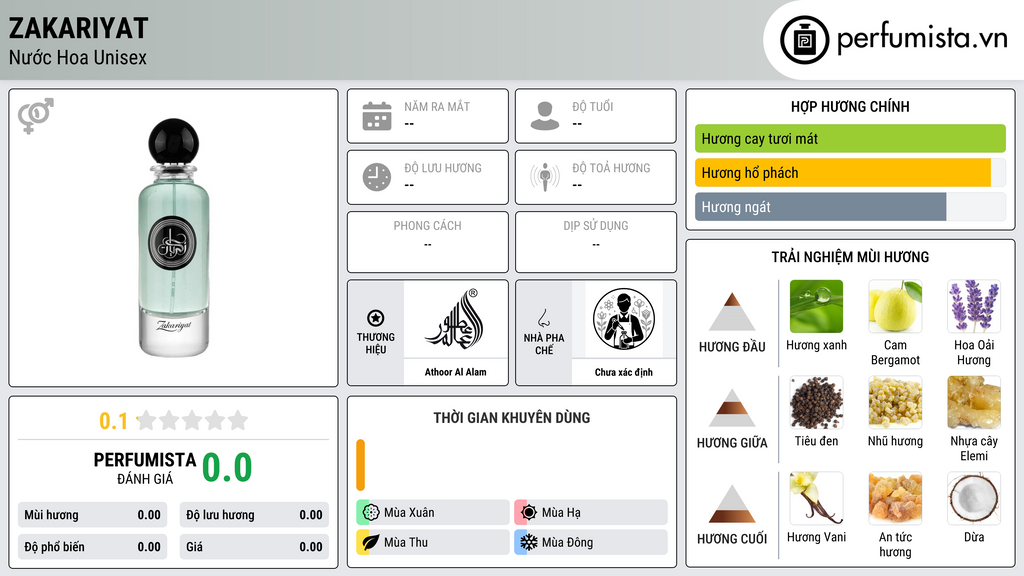Click the Hương giữa pyramid icon
The width and height of the screenshot is (1024, 576).
732,408
